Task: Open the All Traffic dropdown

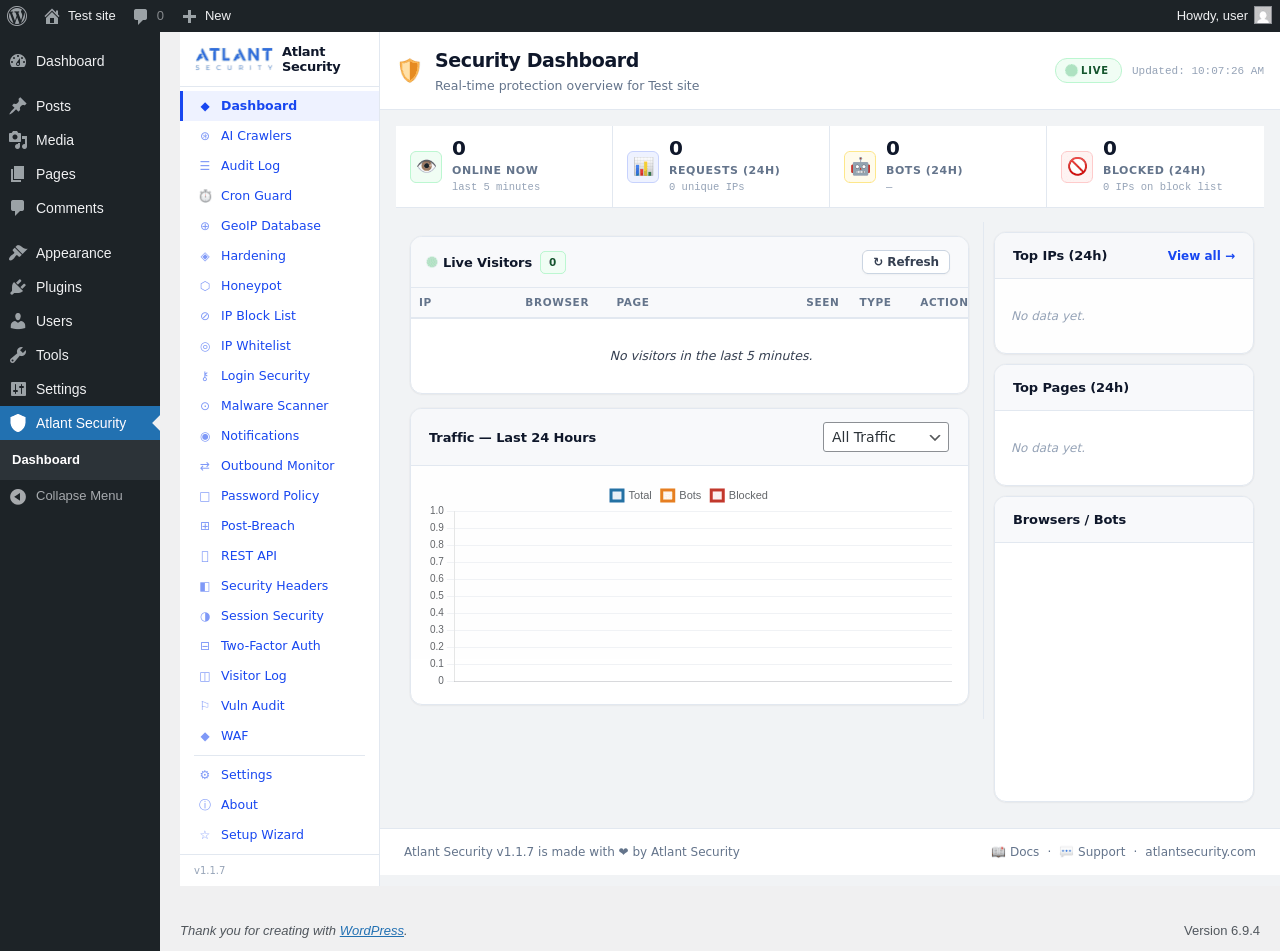Action: coord(886,437)
